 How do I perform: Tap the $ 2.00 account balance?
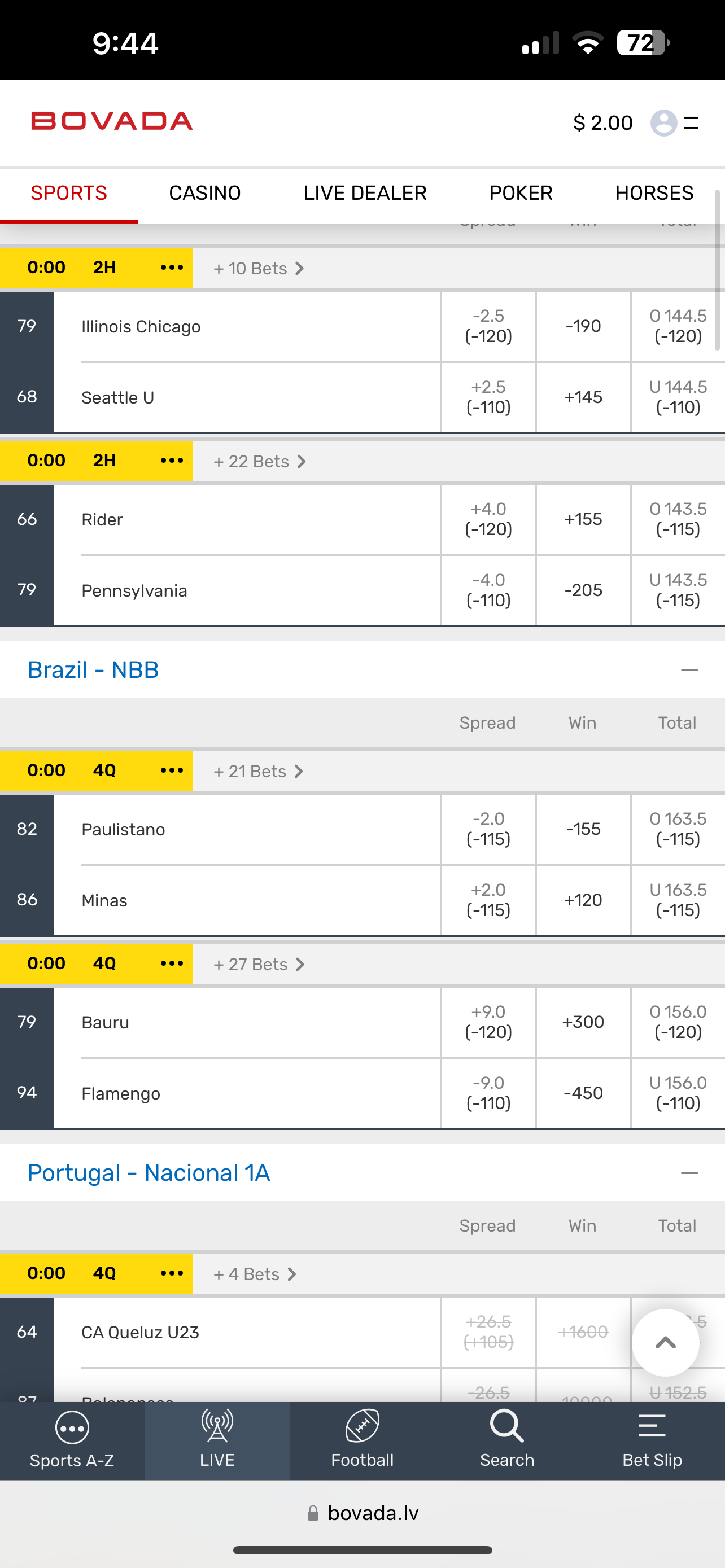(602, 123)
